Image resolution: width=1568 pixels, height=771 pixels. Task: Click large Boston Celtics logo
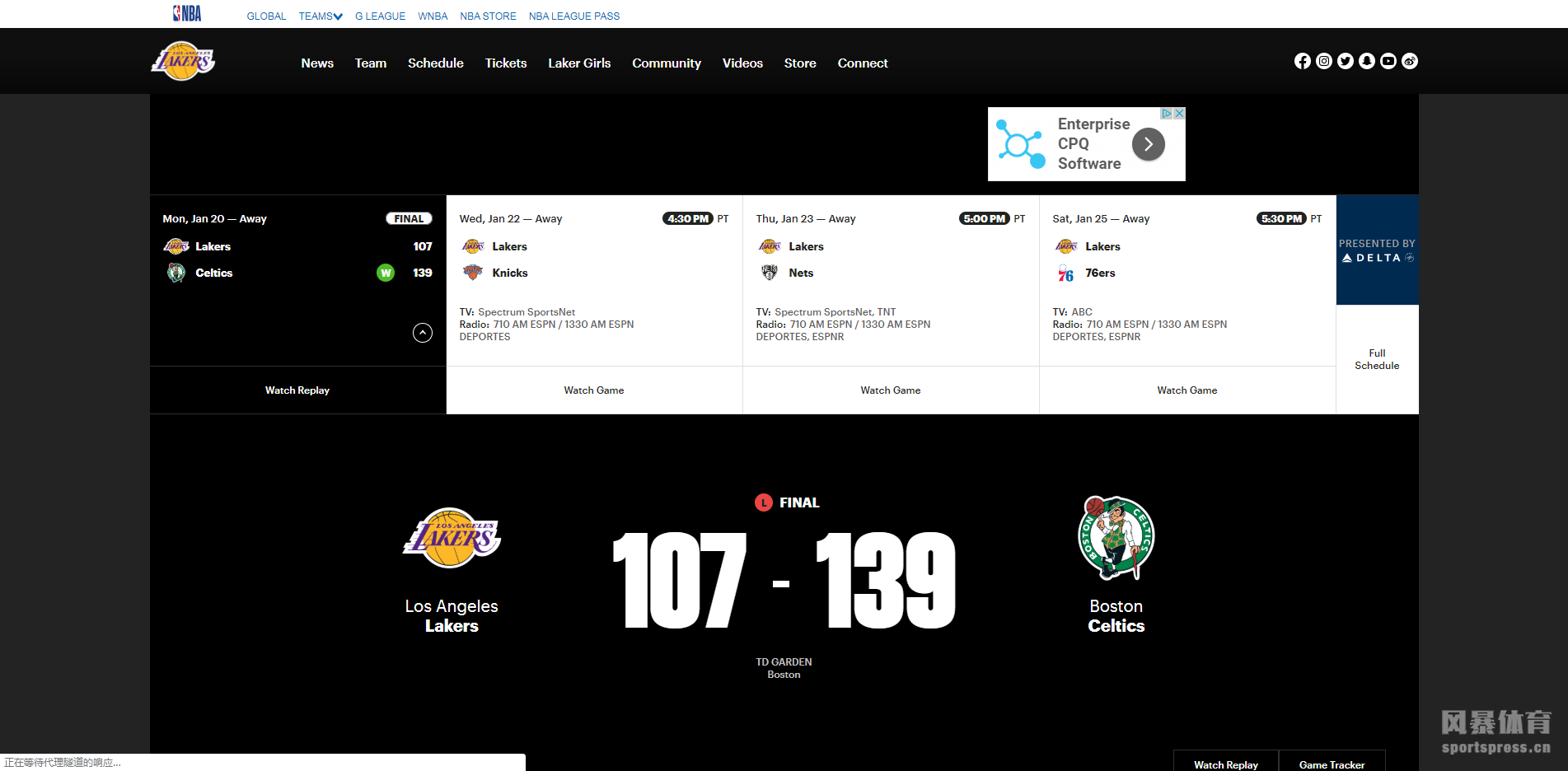point(1116,539)
